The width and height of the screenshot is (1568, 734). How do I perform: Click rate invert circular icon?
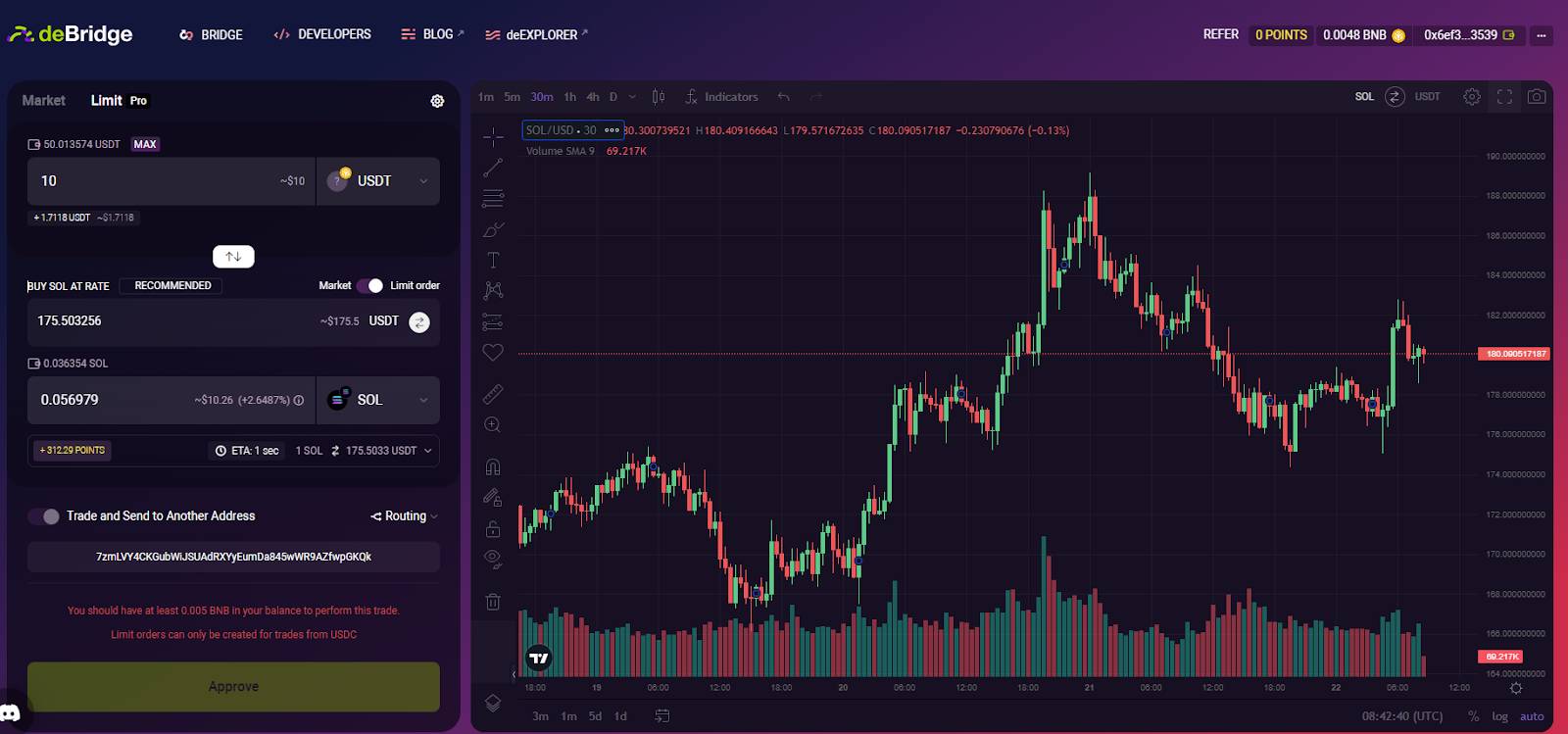419,322
